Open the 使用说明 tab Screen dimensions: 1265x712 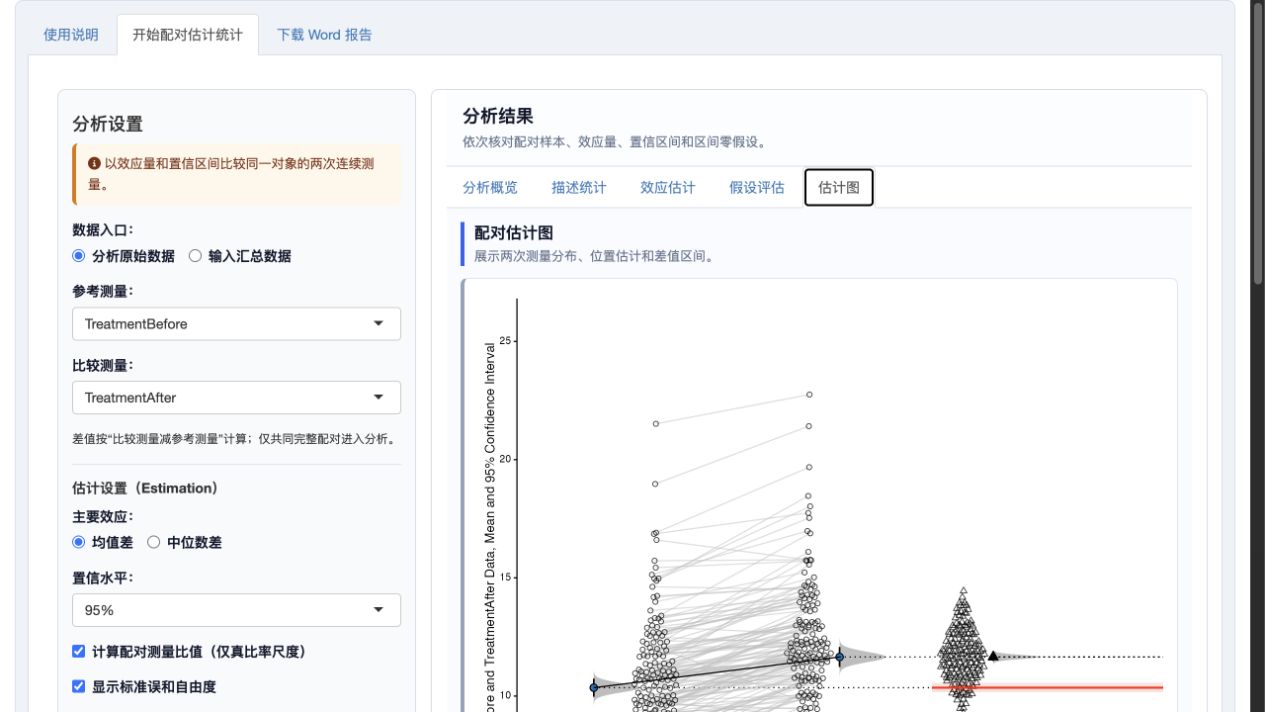click(x=71, y=35)
